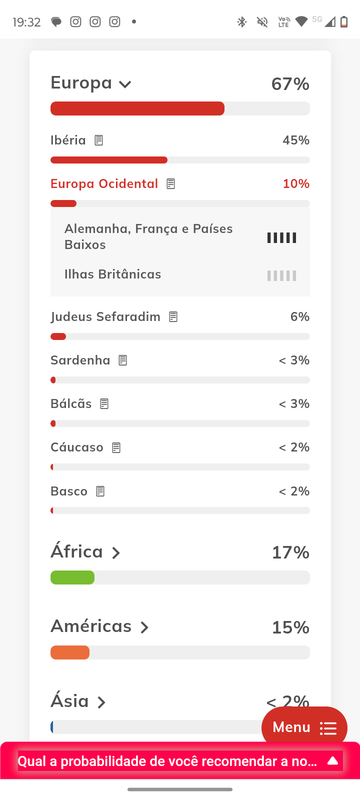The width and height of the screenshot is (360, 800).
Task: Tap the Basco info document icon
Action: pos(100,491)
